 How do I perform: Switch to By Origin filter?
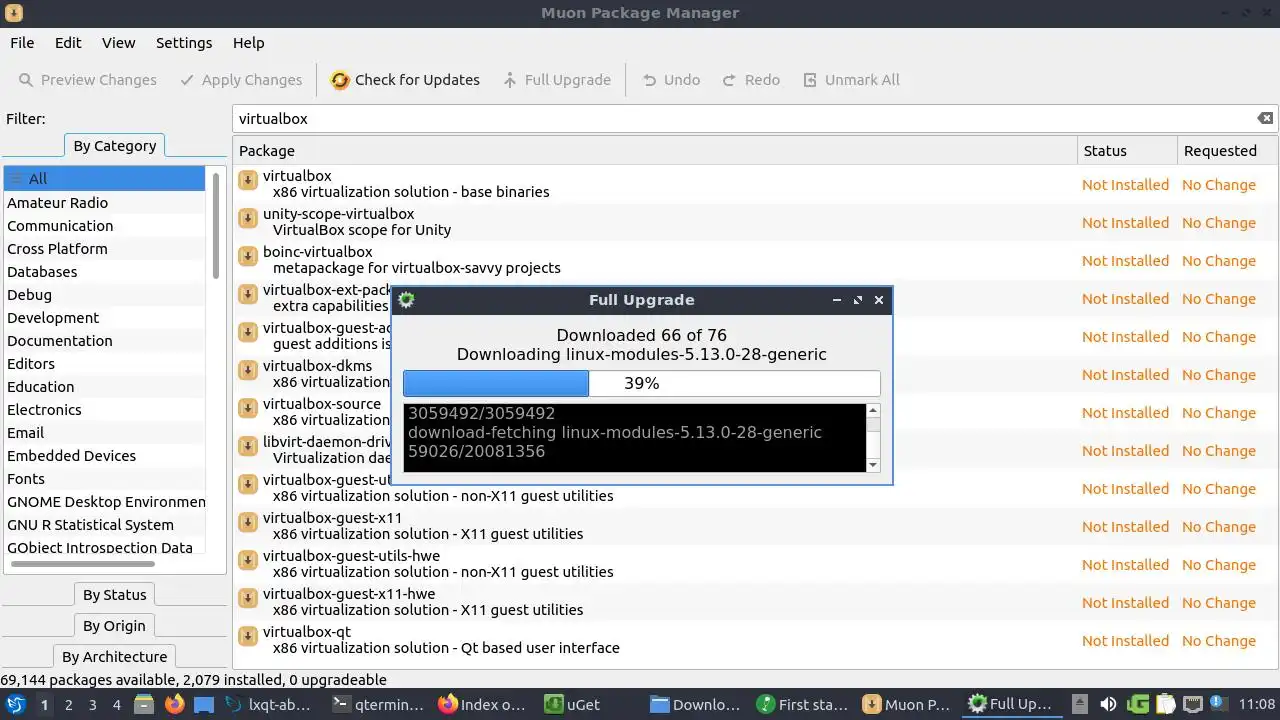(114, 626)
